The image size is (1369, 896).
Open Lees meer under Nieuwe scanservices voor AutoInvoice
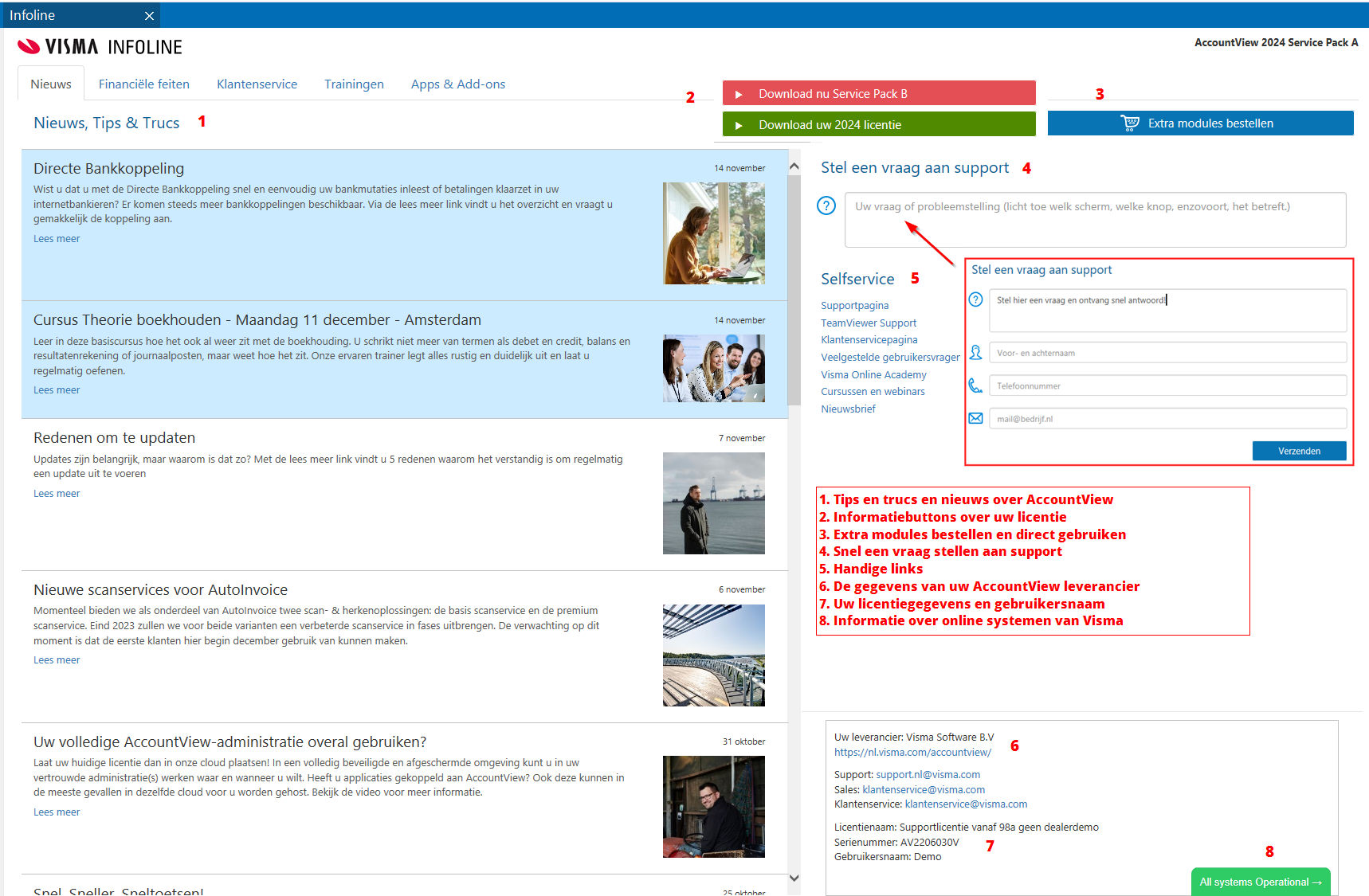[57, 660]
